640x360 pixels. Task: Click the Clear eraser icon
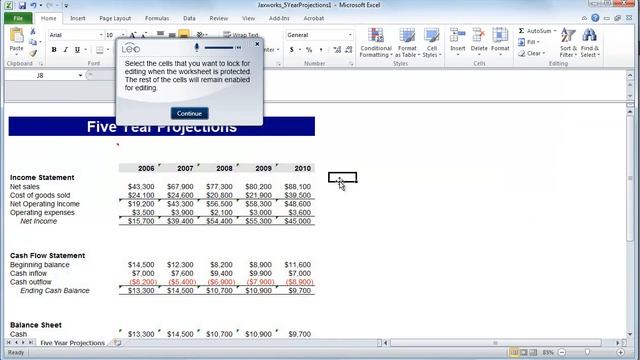521,53
